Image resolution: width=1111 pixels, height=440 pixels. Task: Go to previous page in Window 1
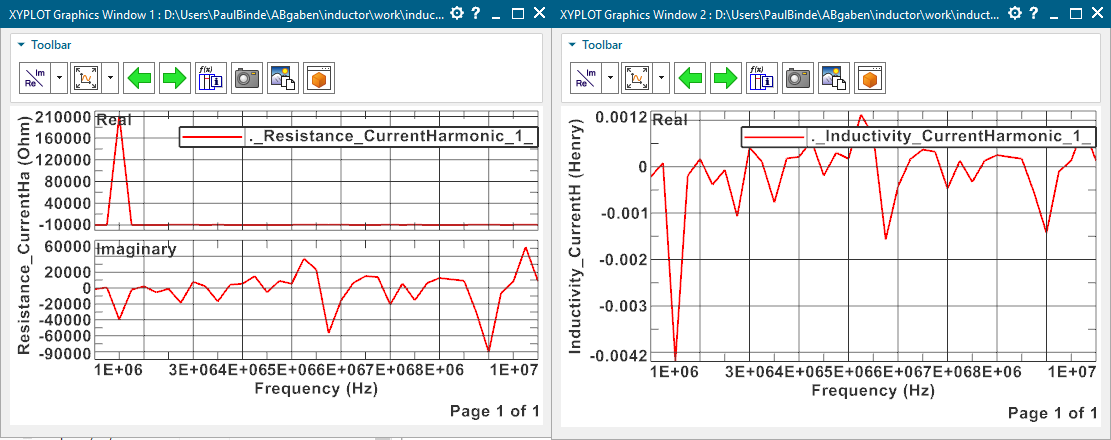tap(141, 77)
